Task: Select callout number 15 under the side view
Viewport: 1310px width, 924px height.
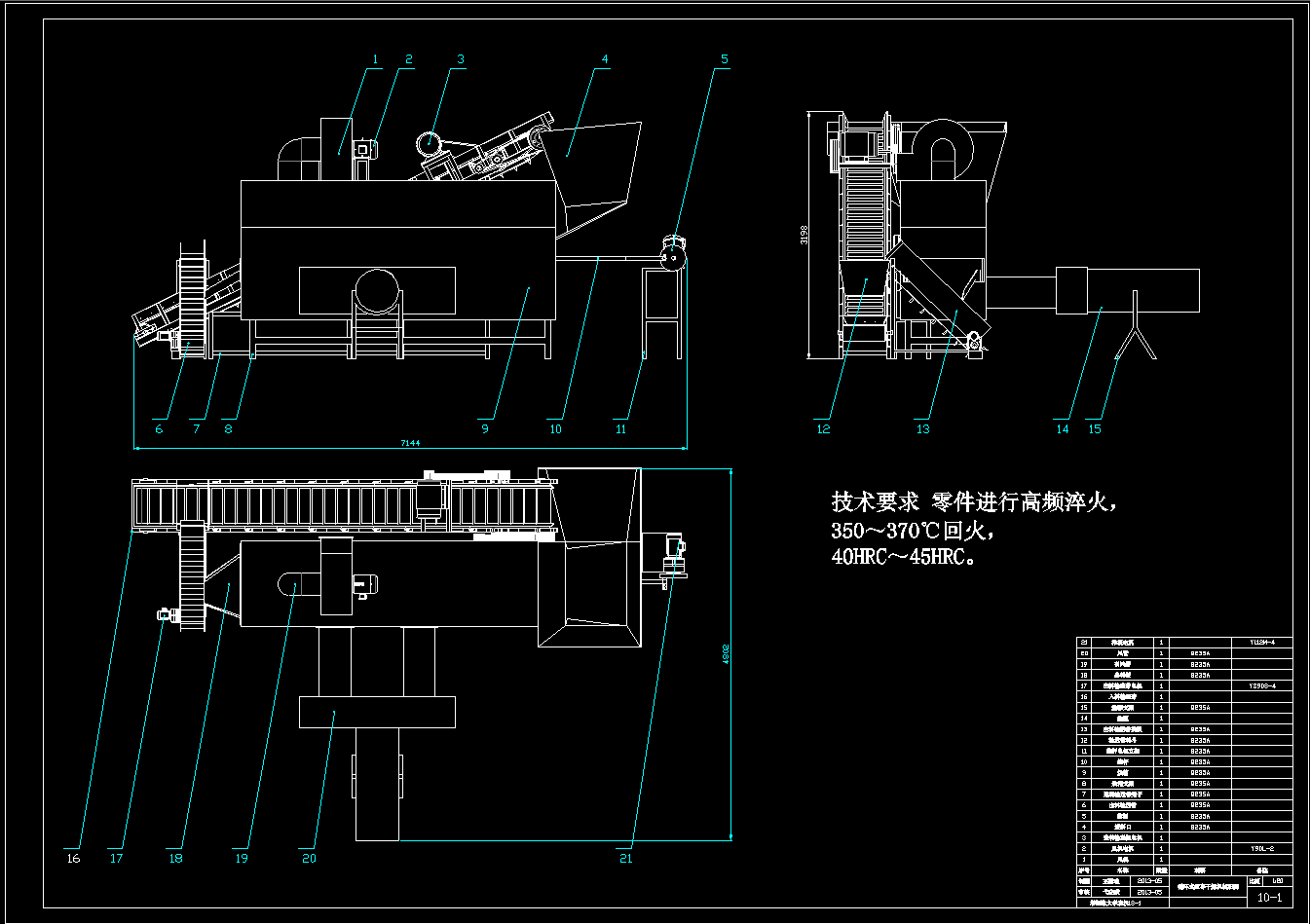Action: (x=1094, y=429)
